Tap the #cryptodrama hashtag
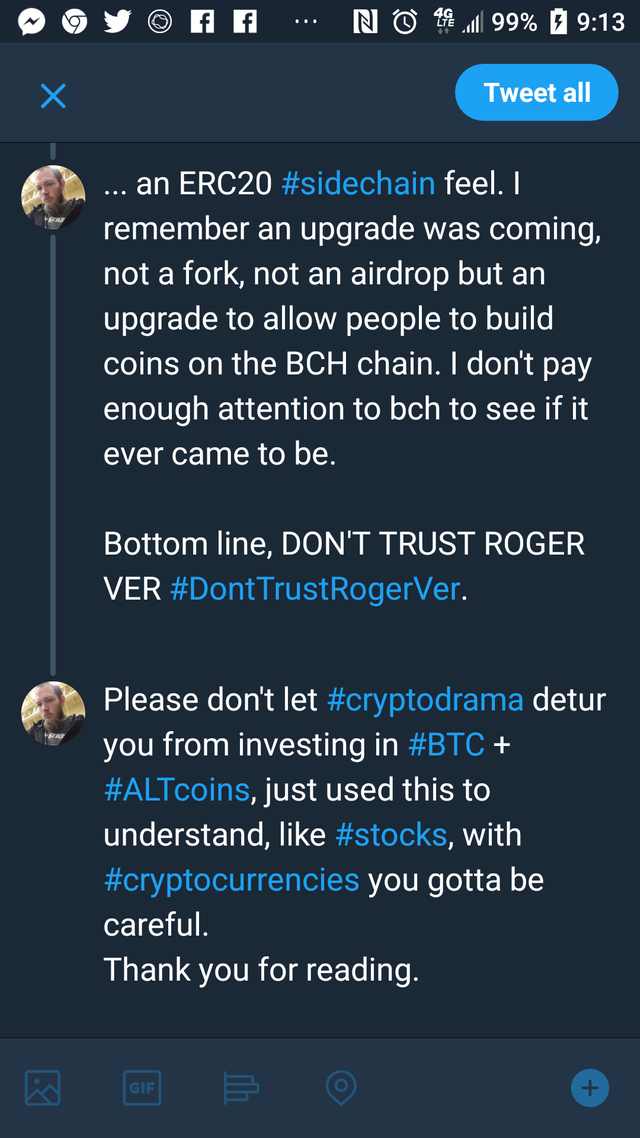640x1138 pixels. (x=425, y=699)
